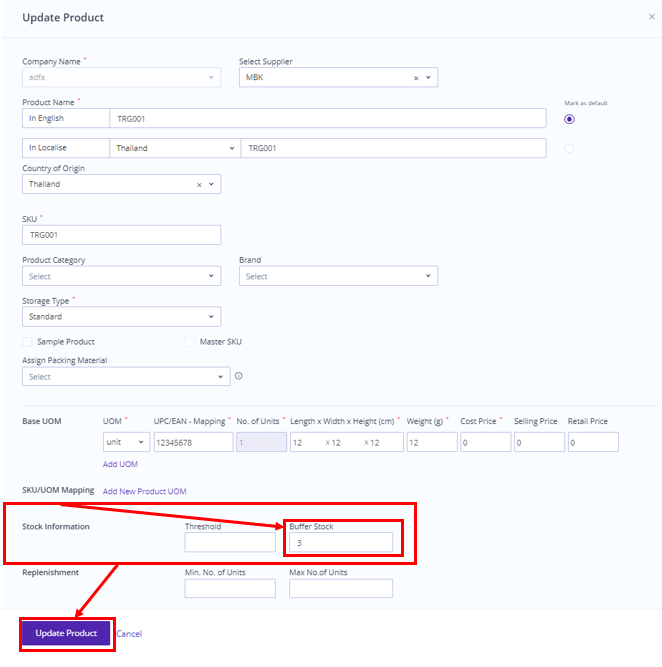Click the SKU/UOM Mapping label
The image size is (662, 667).
point(58,490)
